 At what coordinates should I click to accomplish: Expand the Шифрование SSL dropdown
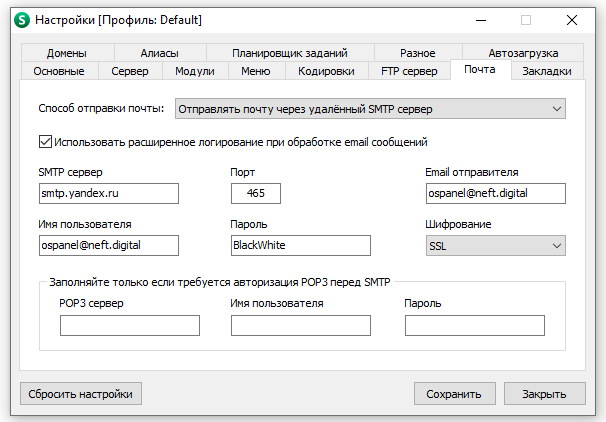pyautogui.click(x=496, y=245)
